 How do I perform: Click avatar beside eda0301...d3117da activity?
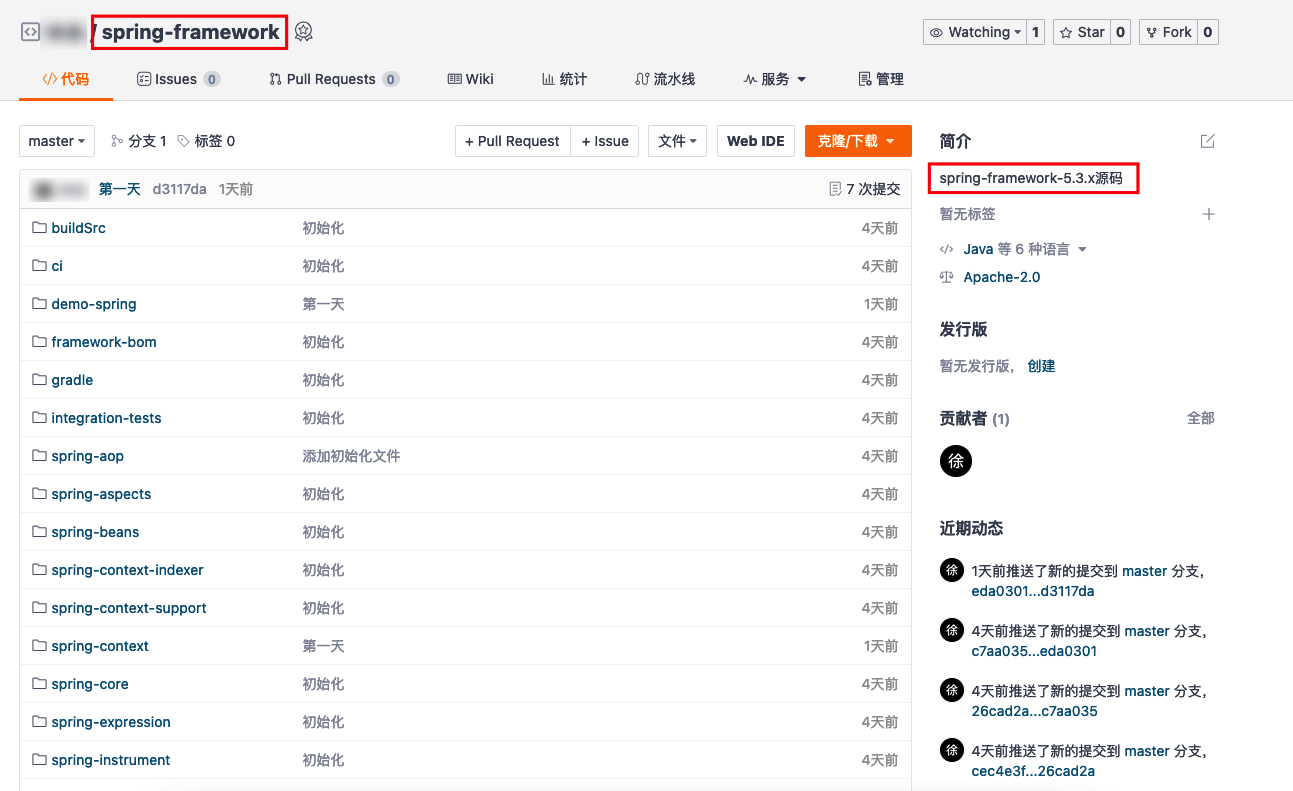click(x=952, y=570)
